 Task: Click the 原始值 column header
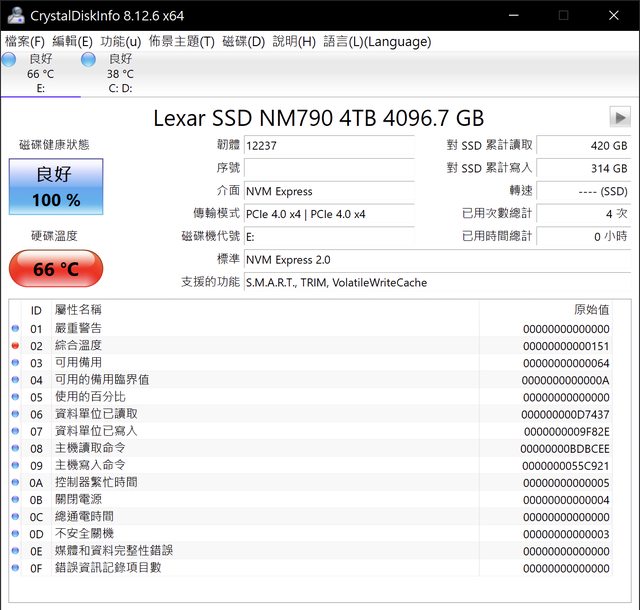click(590, 310)
